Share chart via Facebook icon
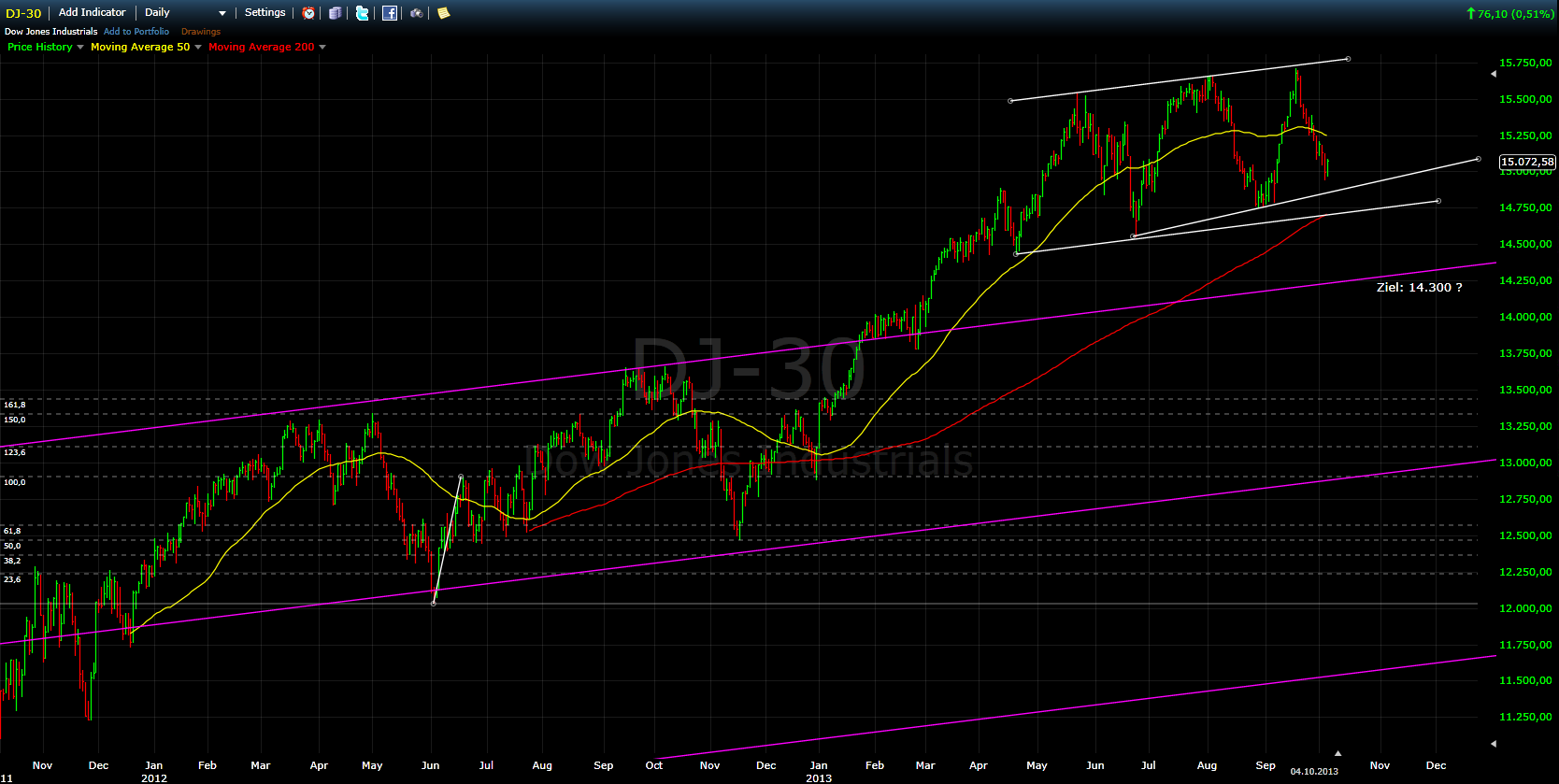Screen dimensions: 1559x784 (x=390, y=13)
